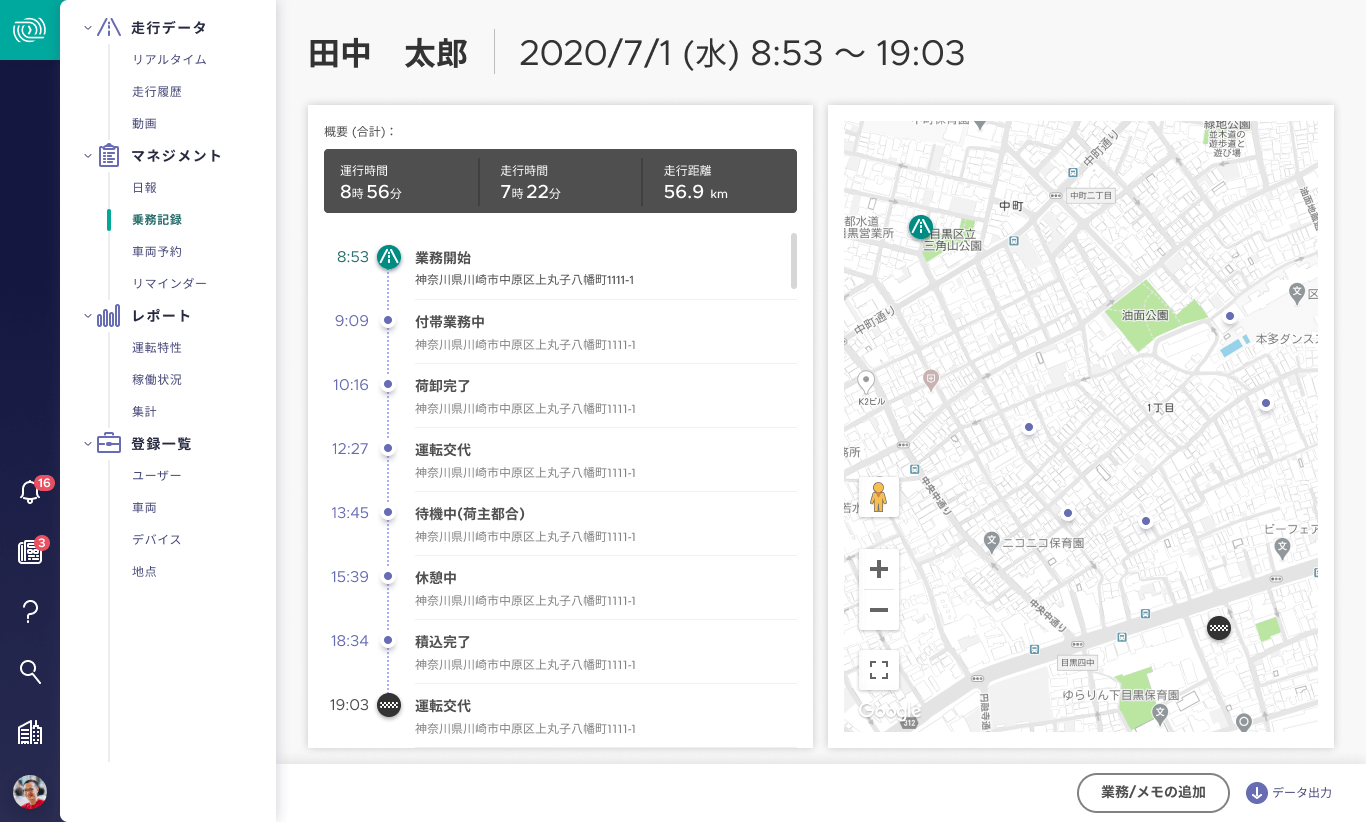Click the company building icon in sidebar

coord(30,732)
